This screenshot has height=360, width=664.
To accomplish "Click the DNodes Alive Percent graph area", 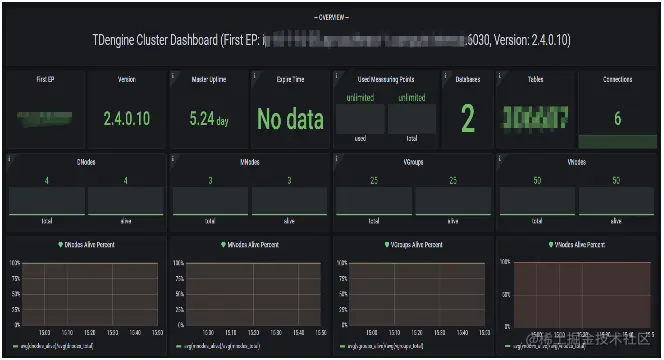I will [90, 294].
